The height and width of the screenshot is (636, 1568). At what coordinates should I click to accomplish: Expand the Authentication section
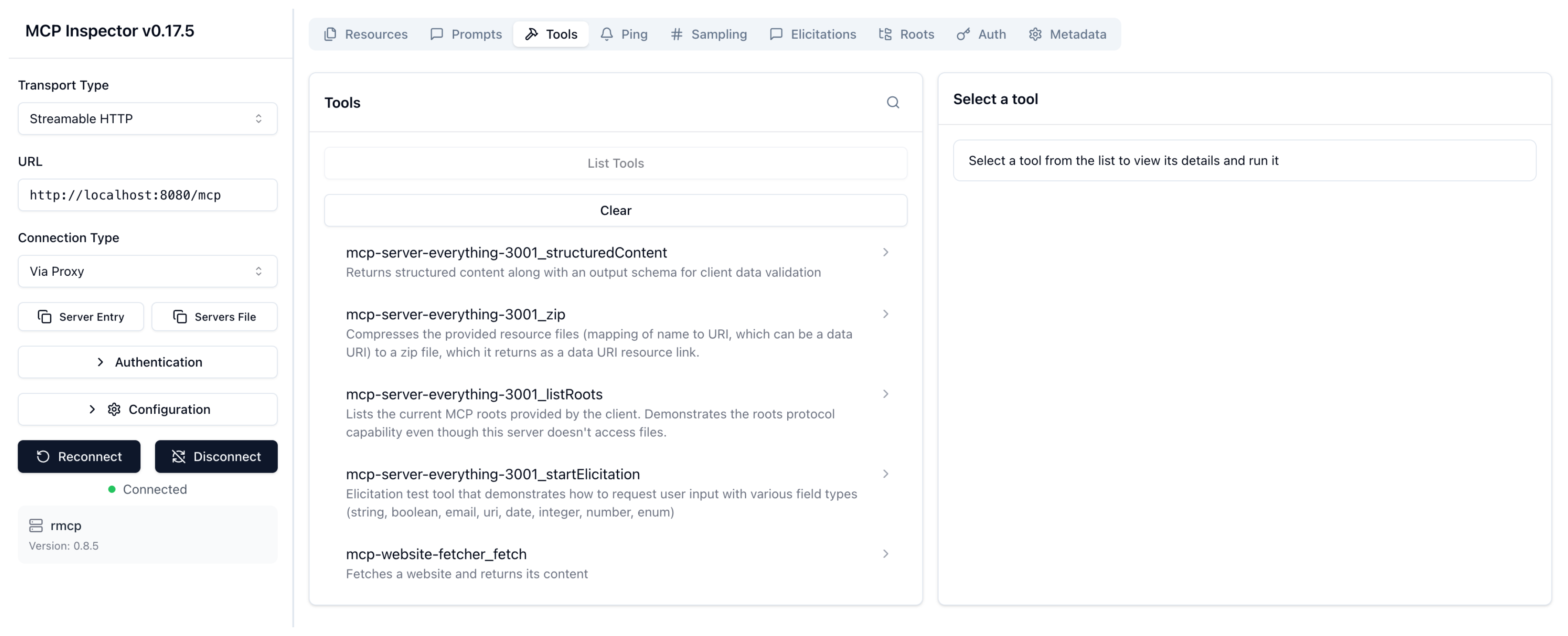tap(147, 362)
